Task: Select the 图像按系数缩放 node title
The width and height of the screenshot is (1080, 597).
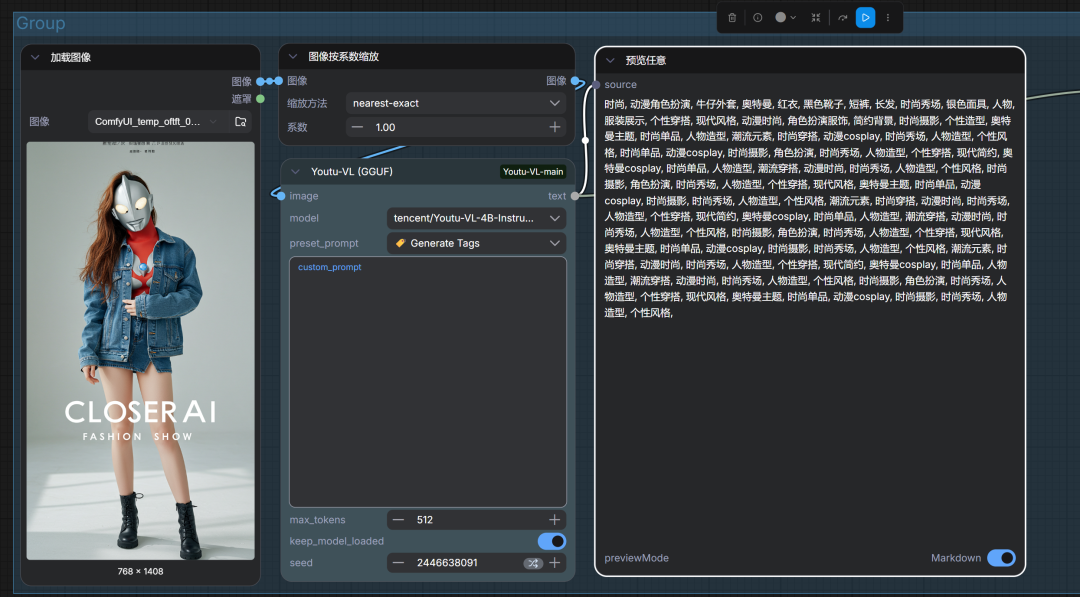Action: [343, 56]
